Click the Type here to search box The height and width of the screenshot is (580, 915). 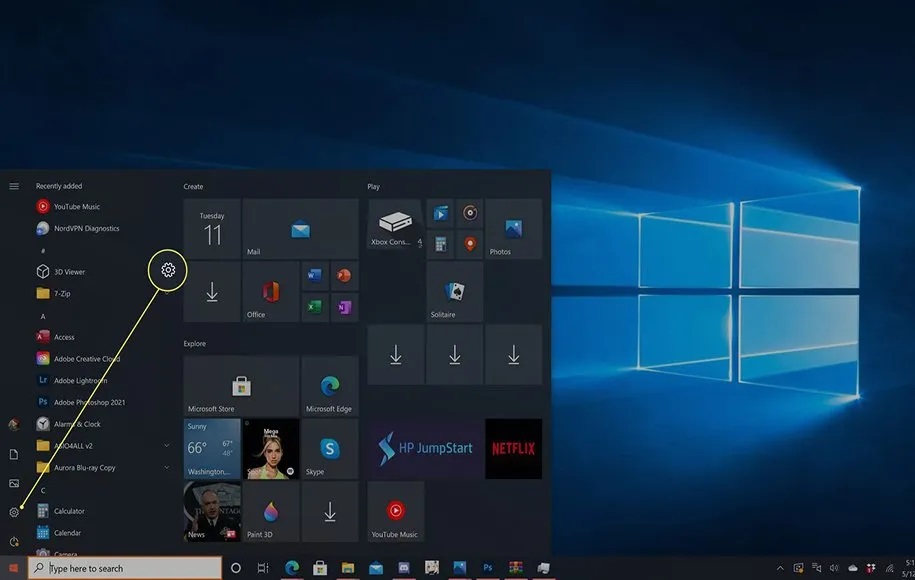point(125,568)
